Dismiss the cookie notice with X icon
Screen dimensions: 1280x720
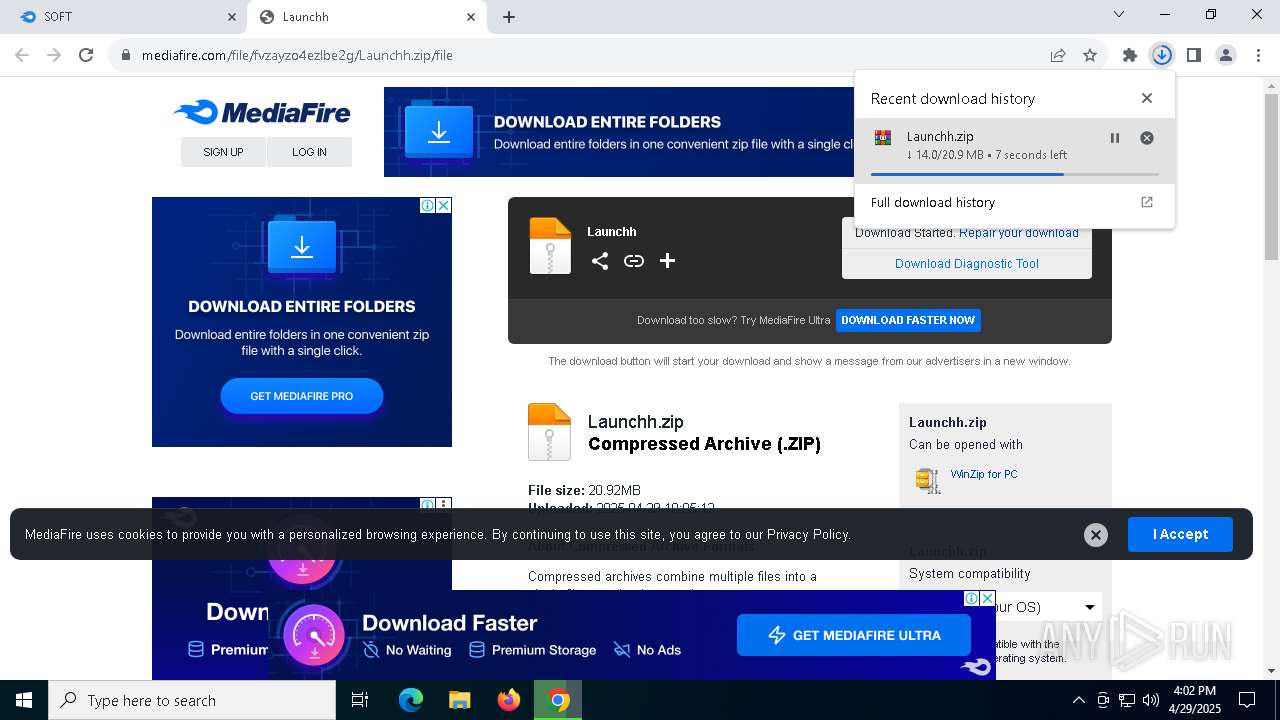tap(1096, 535)
